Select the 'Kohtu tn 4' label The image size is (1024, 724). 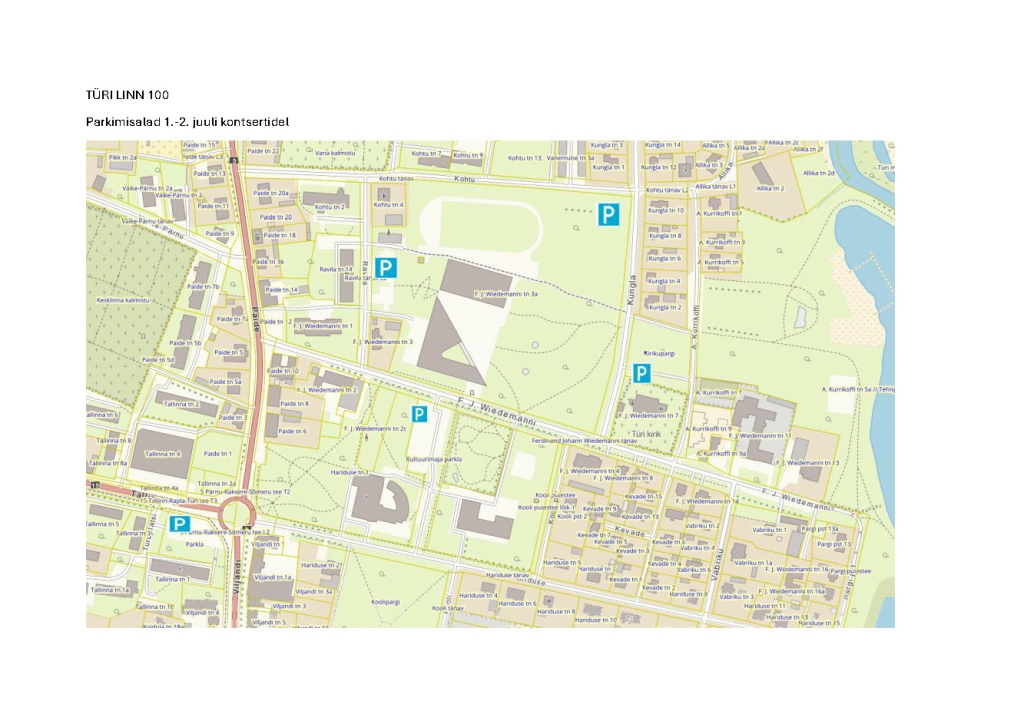(x=389, y=204)
